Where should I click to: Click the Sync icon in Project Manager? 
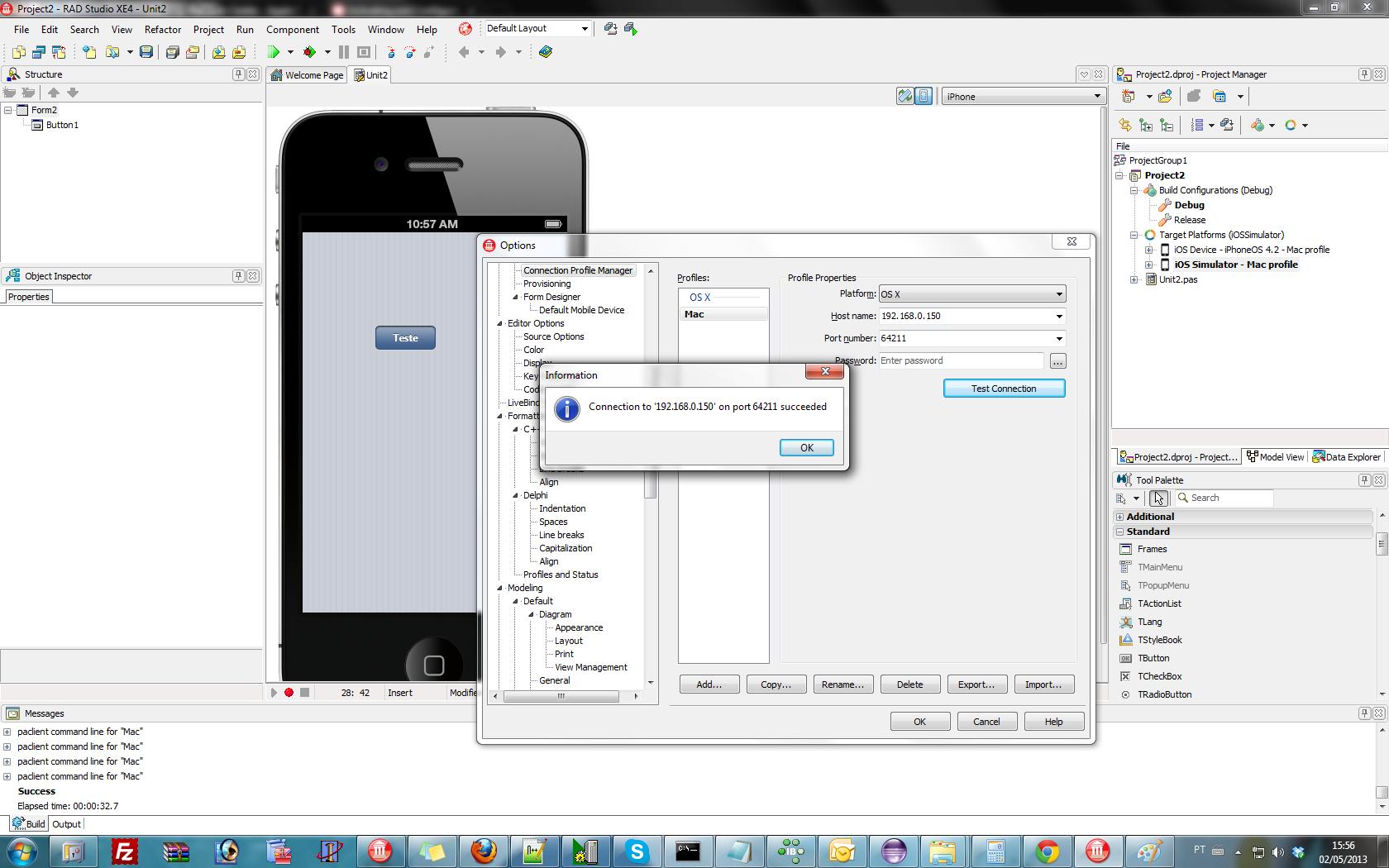[x=1125, y=125]
